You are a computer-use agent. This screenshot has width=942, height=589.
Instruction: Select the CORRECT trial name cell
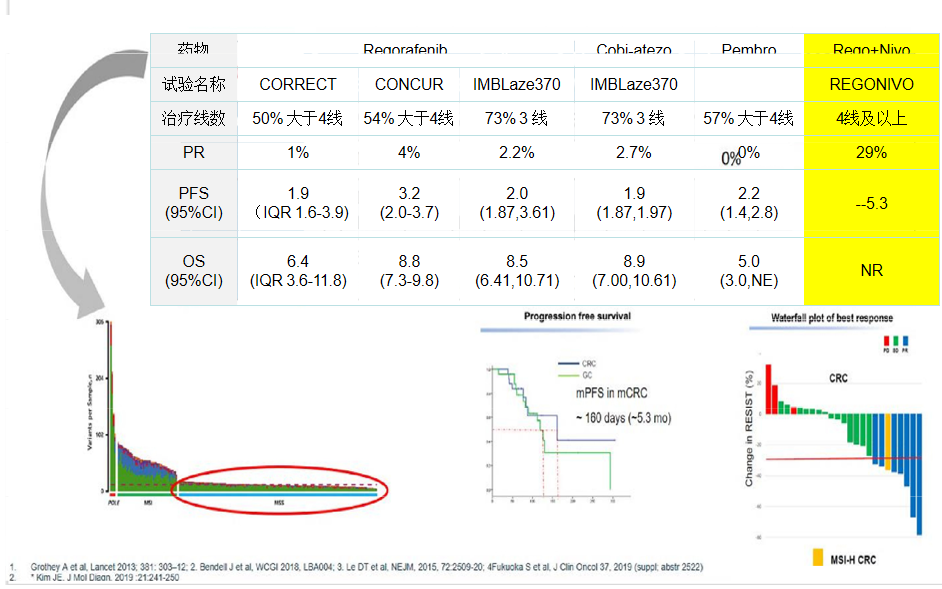pyautogui.click(x=298, y=84)
